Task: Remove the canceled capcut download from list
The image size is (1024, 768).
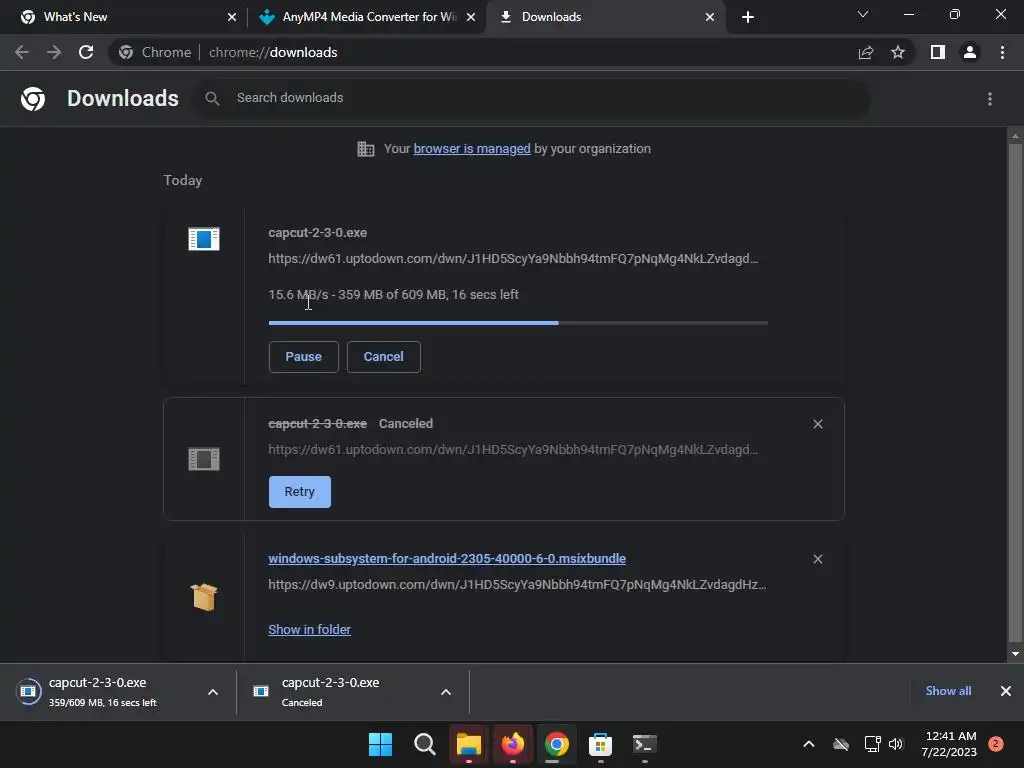Action: pyautogui.click(x=818, y=424)
